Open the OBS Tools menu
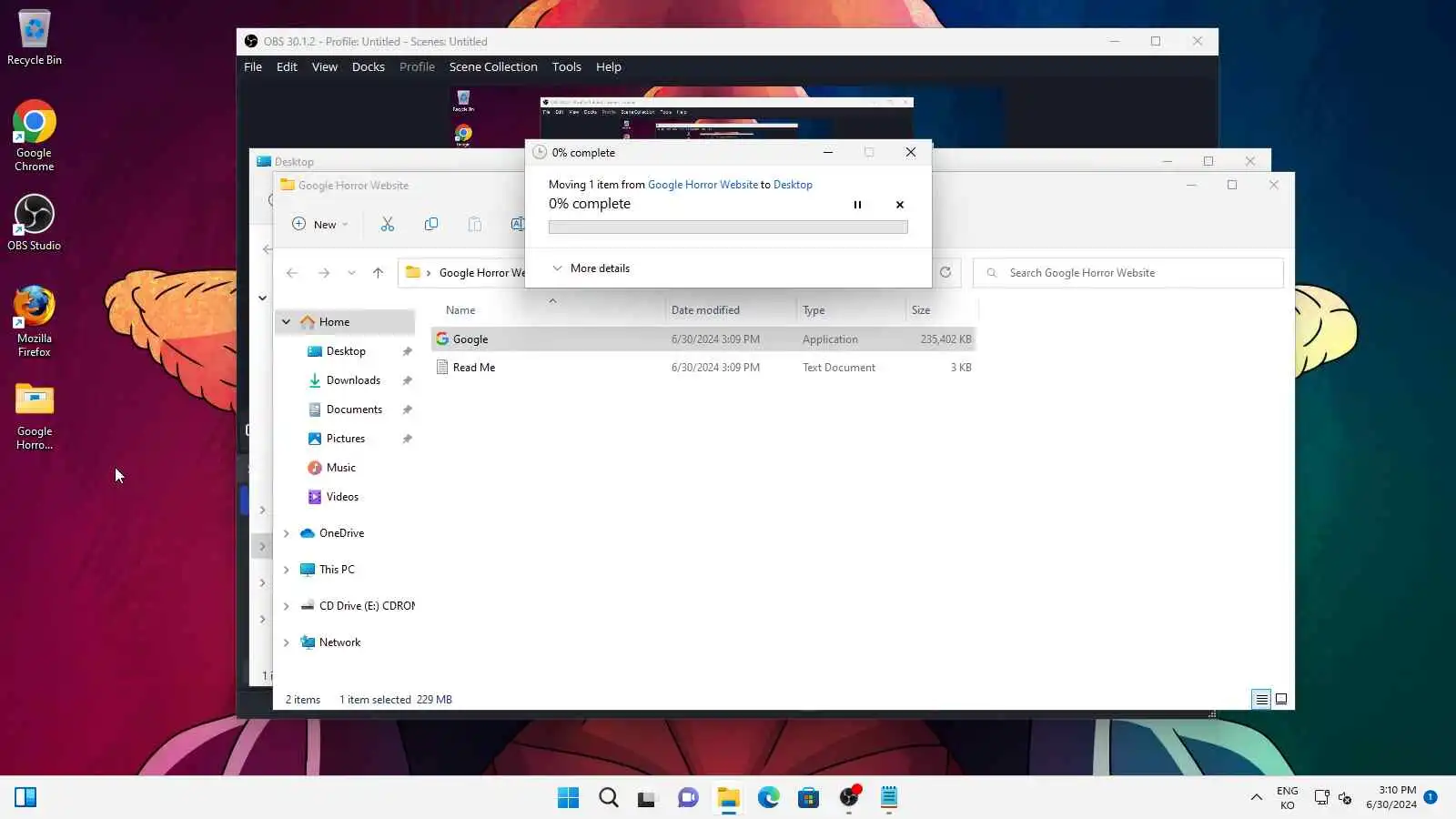The height and width of the screenshot is (819, 1456). click(x=567, y=66)
